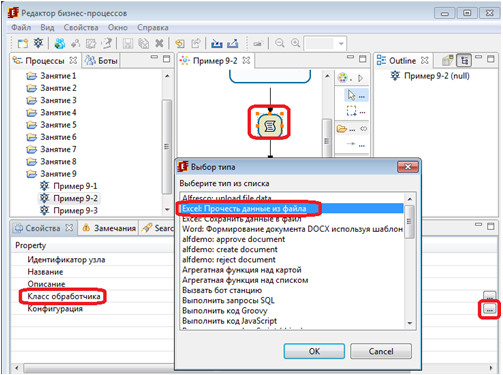503x375 pixels.
Task: Switch to the Замечания tab
Action: pyautogui.click(x=109, y=228)
